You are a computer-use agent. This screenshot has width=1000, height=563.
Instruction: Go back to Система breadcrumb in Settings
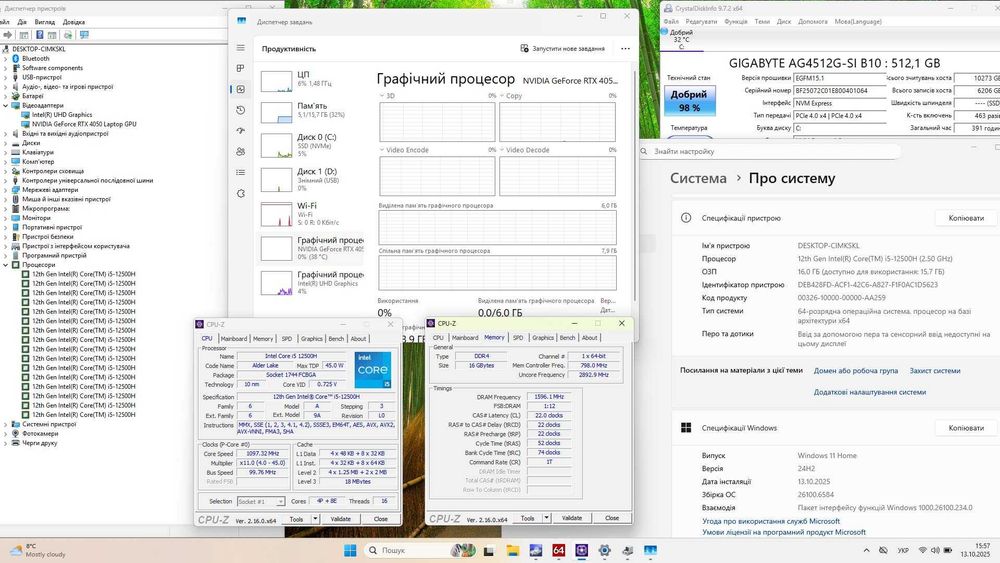pos(698,179)
